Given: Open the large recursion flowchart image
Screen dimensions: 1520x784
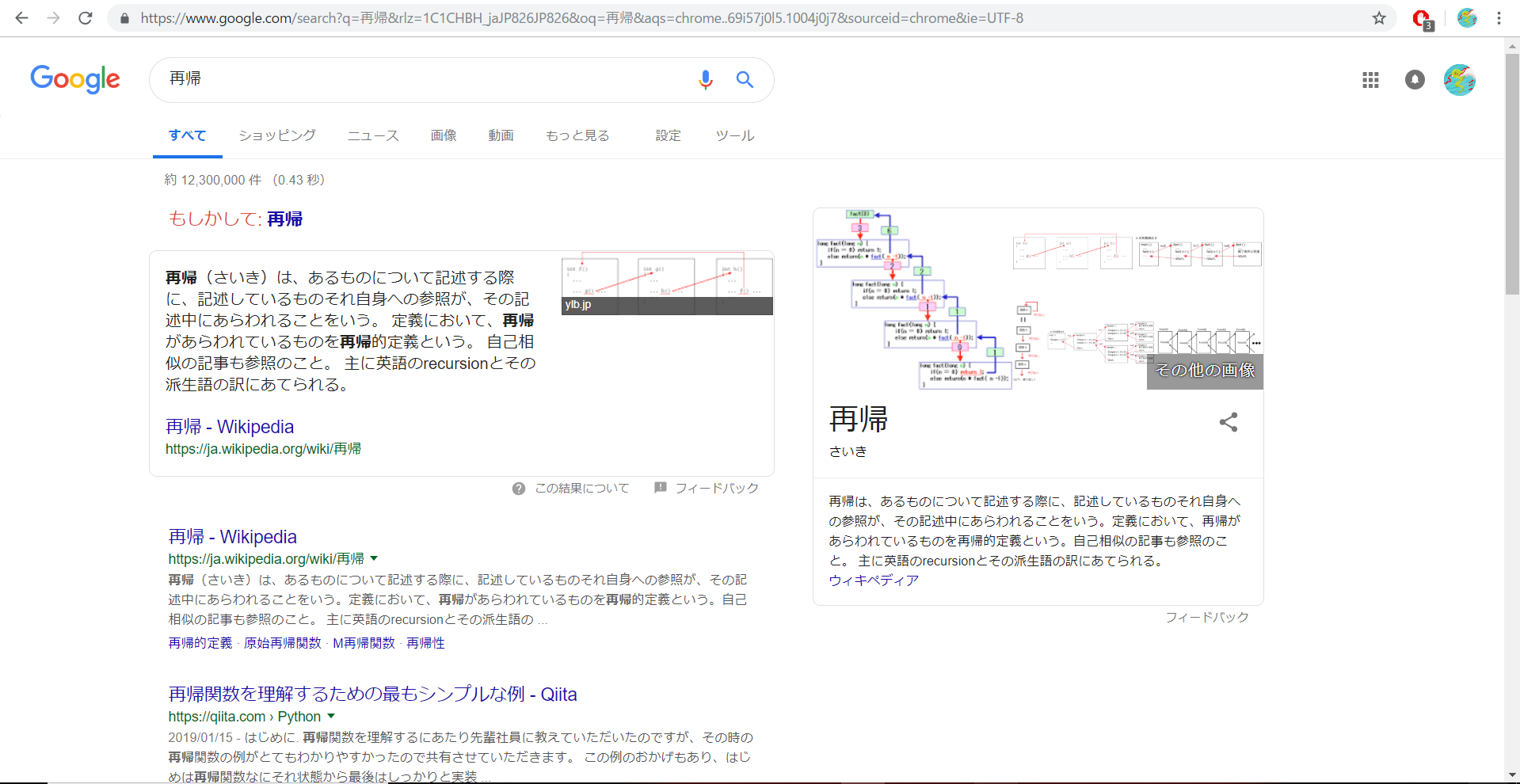Looking at the screenshot, I should pos(913,299).
